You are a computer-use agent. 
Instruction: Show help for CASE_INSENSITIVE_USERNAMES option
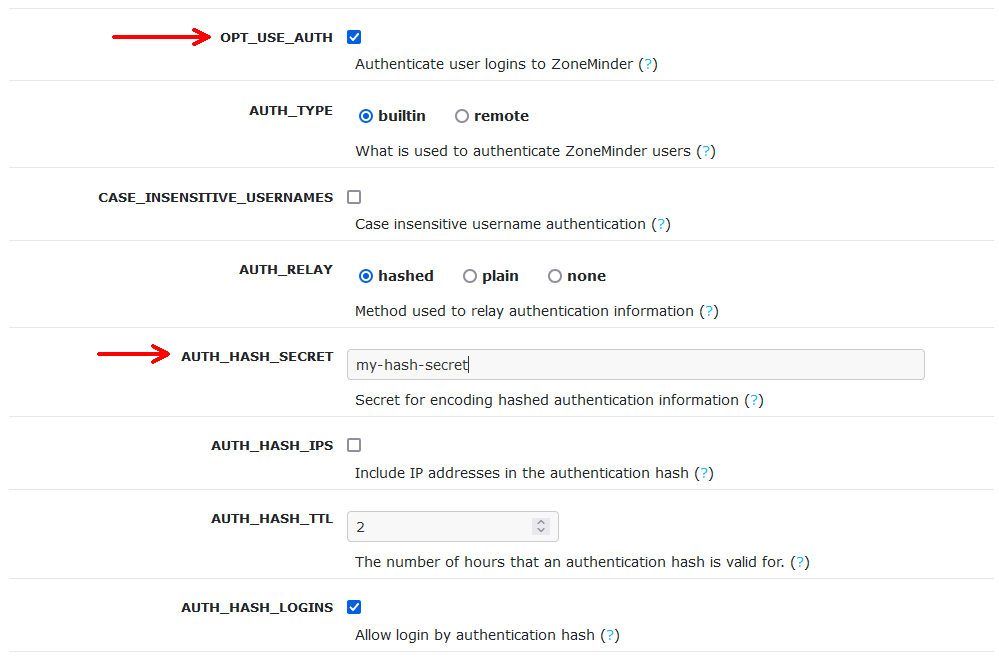(661, 224)
